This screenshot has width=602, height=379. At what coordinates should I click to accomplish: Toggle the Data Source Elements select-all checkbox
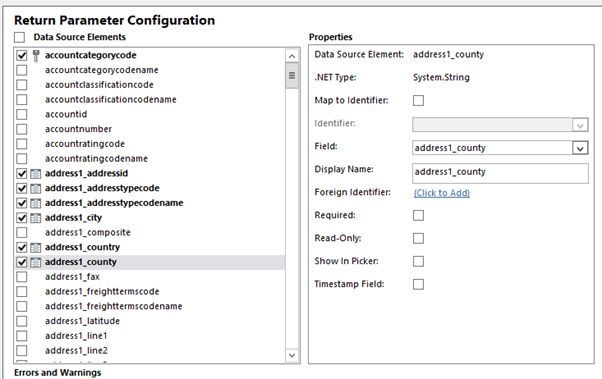pyautogui.click(x=19, y=37)
